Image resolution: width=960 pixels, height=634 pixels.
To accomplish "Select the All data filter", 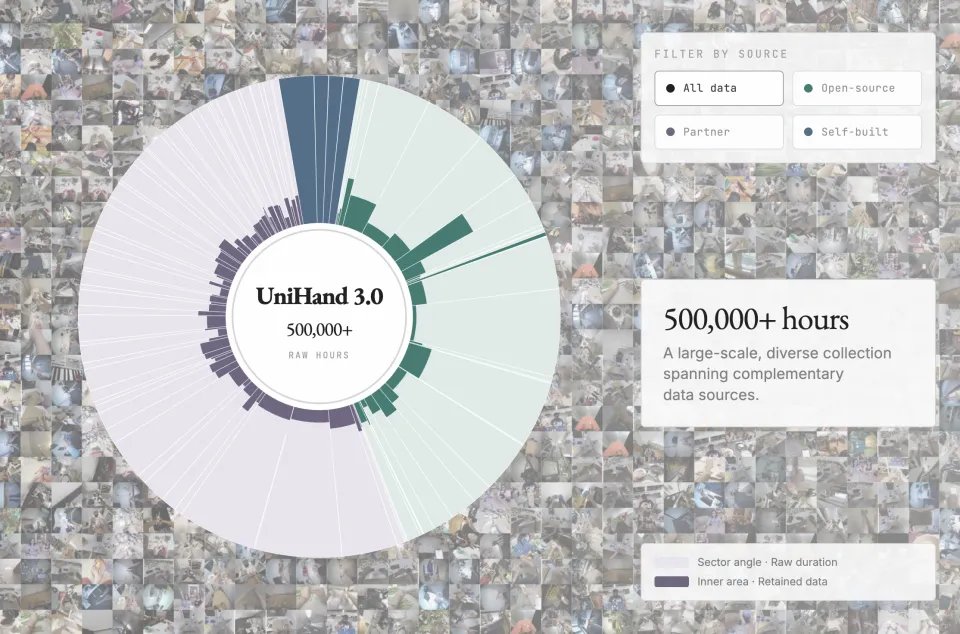I will click(719, 88).
